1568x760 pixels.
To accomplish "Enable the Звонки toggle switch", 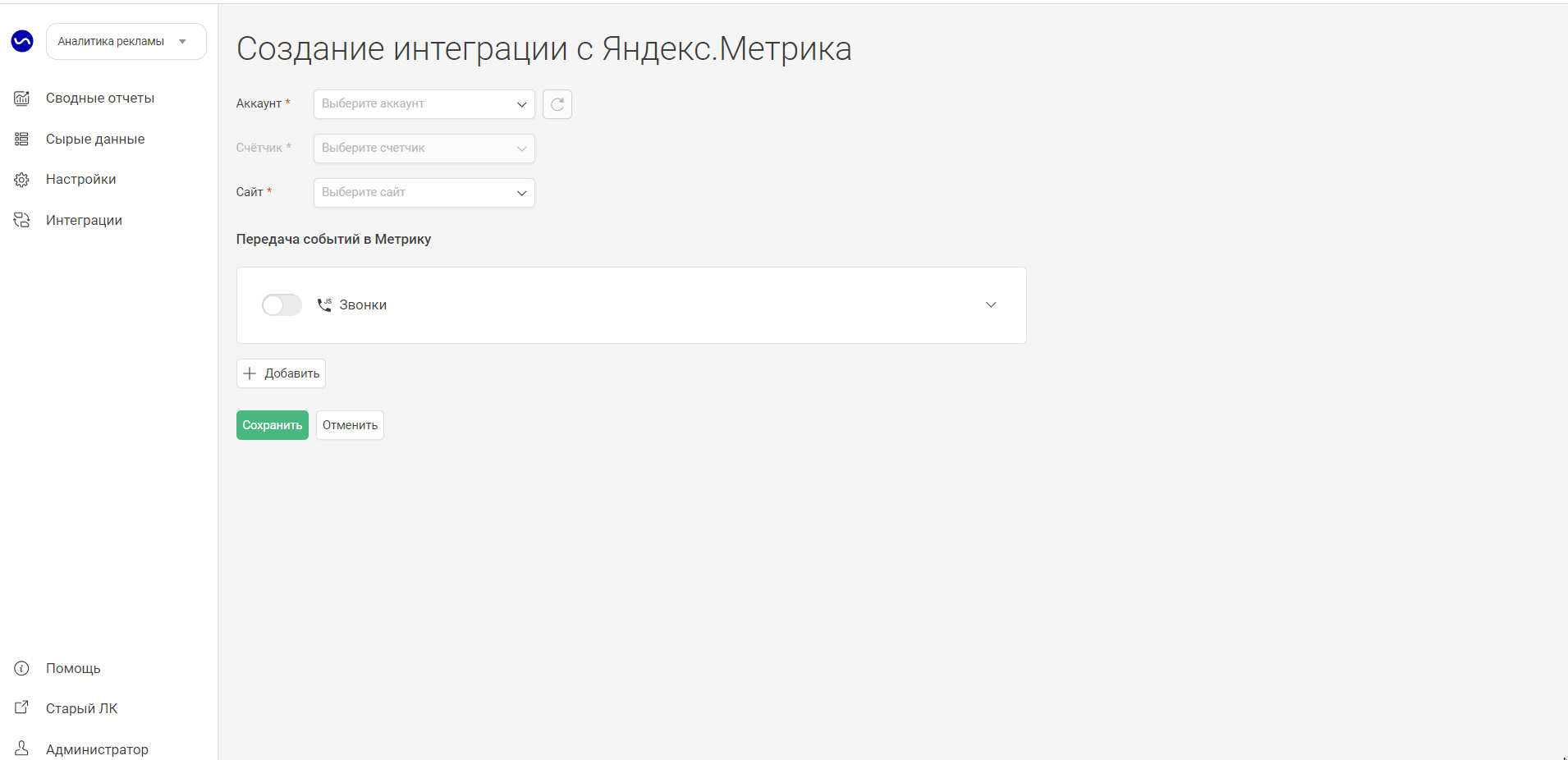I will [x=282, y=305].
